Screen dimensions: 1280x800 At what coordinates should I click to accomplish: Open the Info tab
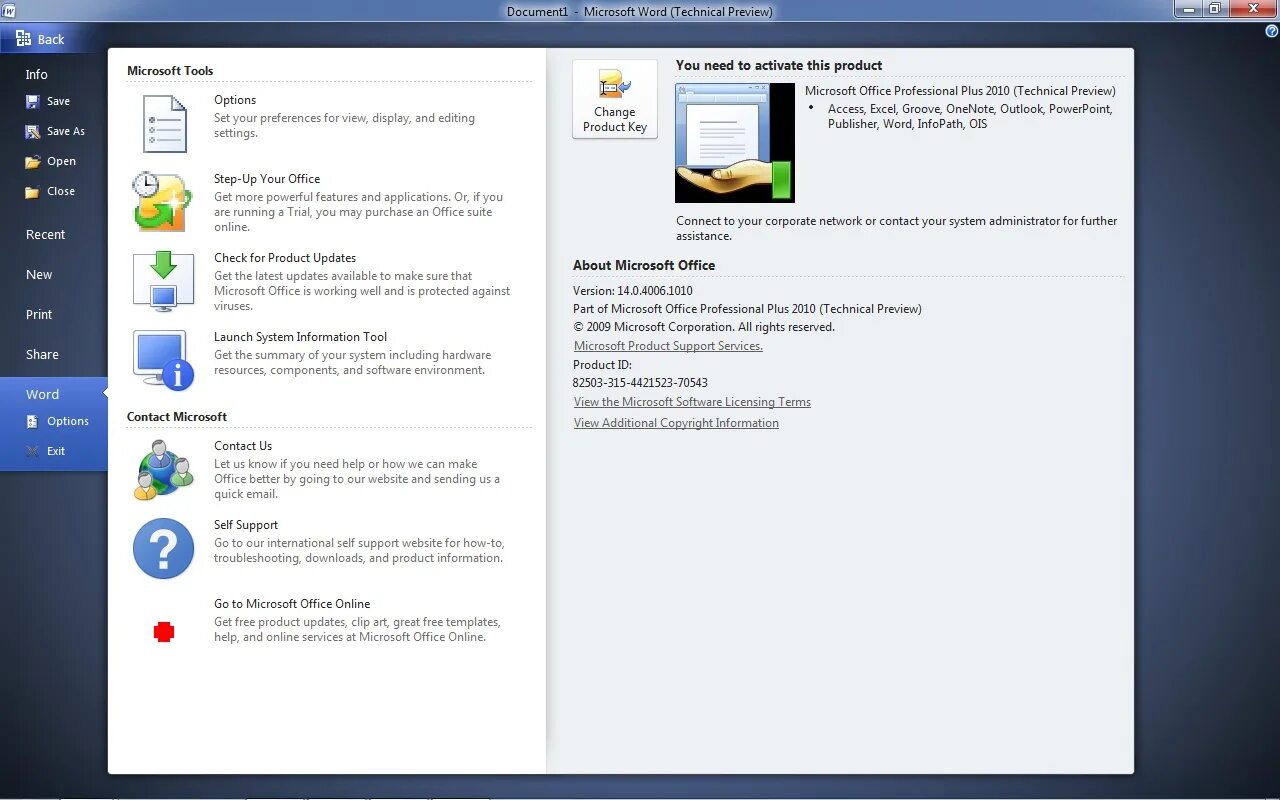tap(36, 74)
